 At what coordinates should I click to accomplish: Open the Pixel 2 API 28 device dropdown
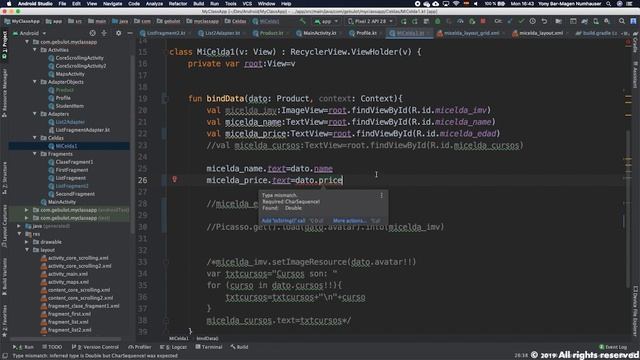click(x=370, y=21)
